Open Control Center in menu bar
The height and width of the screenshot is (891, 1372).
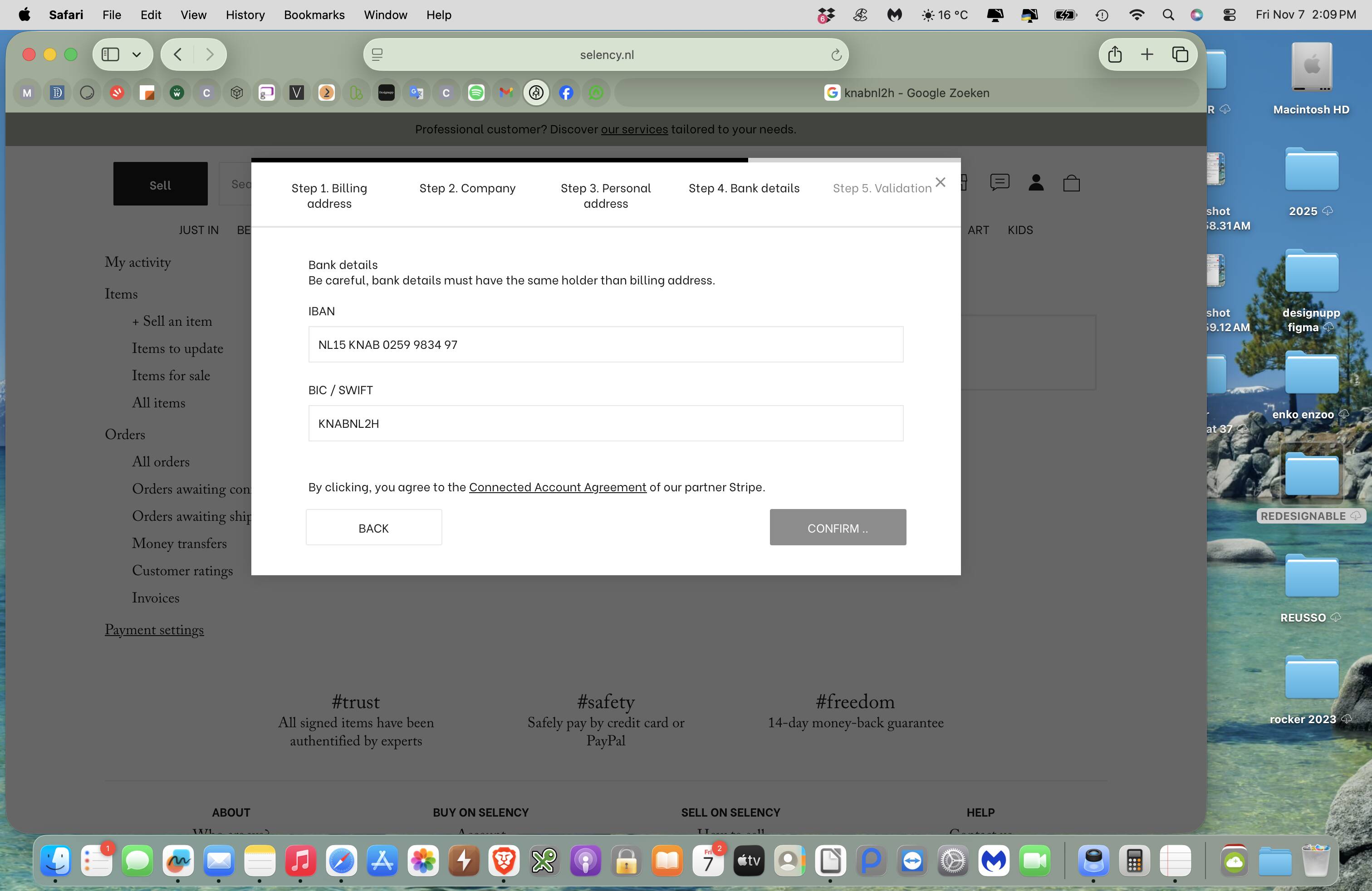1229,15
